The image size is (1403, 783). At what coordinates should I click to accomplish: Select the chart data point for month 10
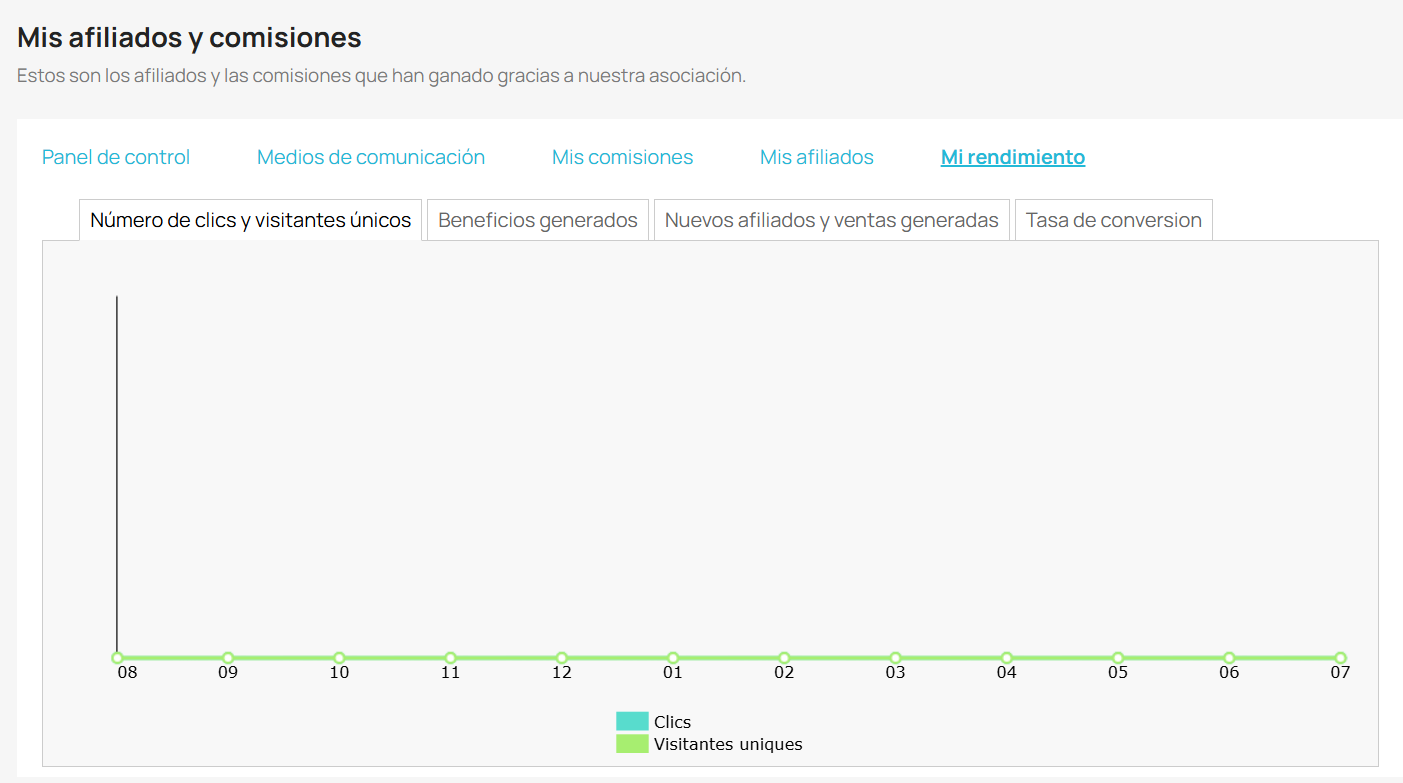tap(339, 658)
